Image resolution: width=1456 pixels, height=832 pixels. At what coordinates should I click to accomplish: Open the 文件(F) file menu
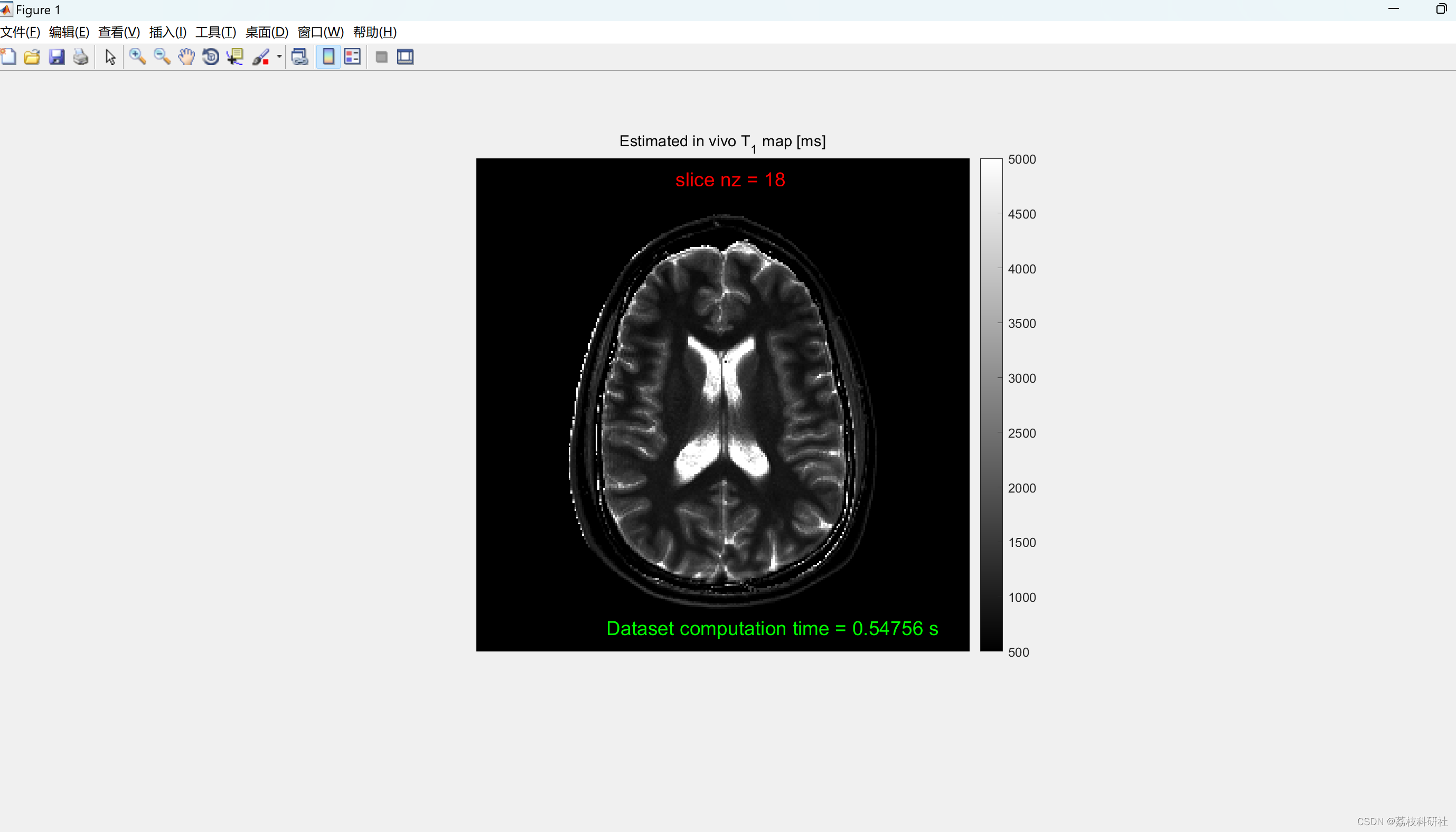tap(20, 32)
